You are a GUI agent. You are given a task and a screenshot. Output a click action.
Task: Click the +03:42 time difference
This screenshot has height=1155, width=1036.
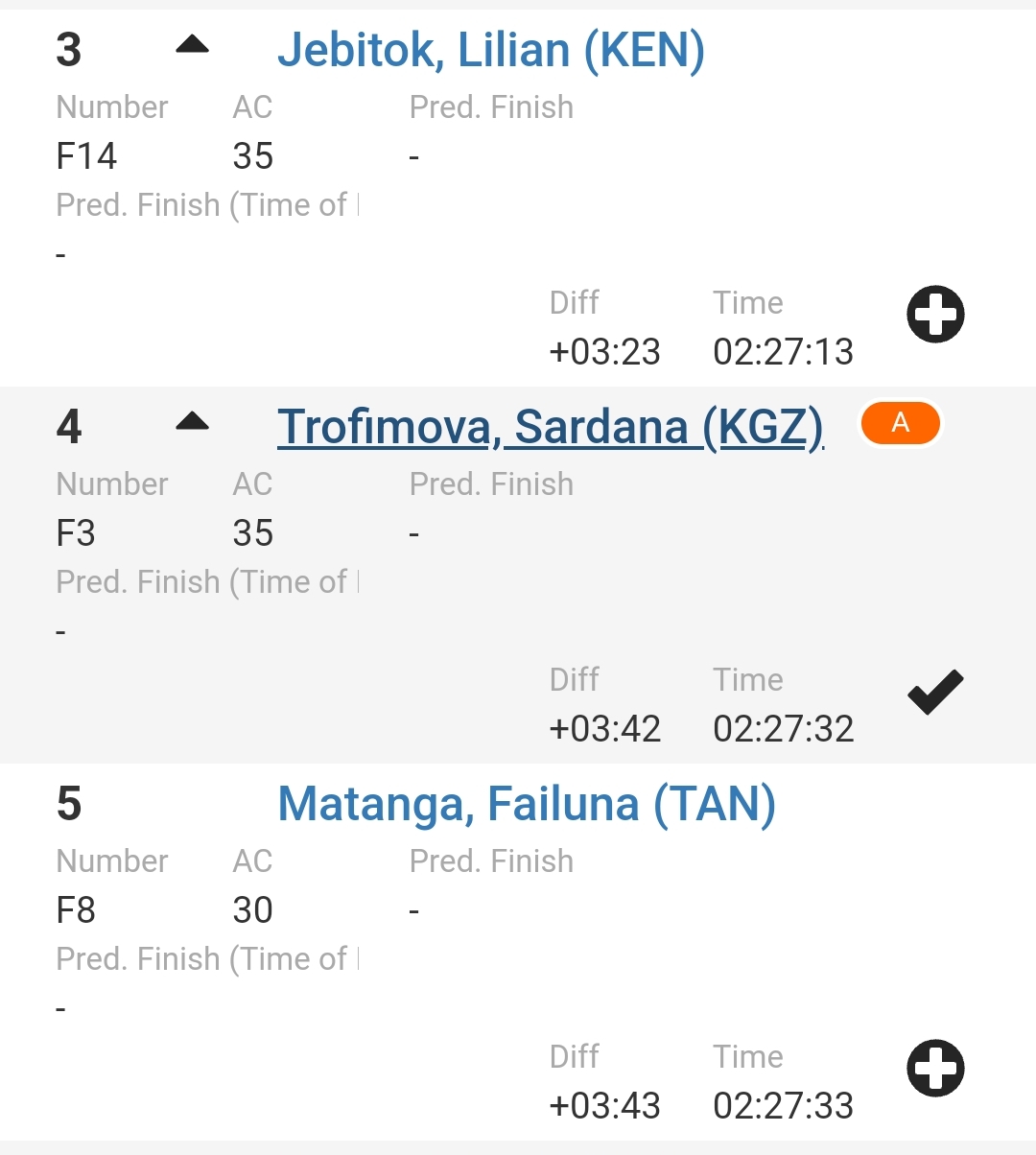pyautogui.click(x=604, y=729)
